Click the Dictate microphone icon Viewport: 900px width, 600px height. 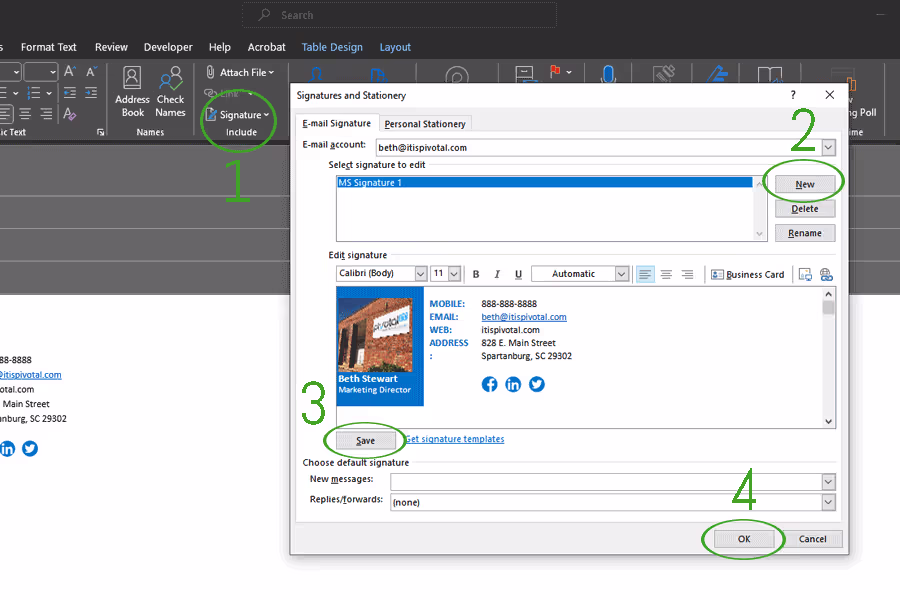coord(608,75)
